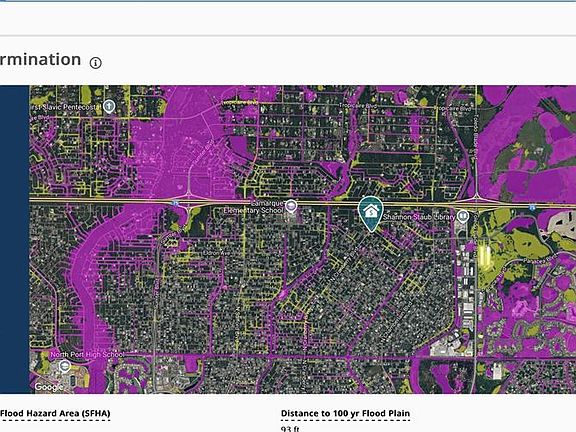Select the Shannon Staub Library map label
576x432 pixels.
point(419,217)
